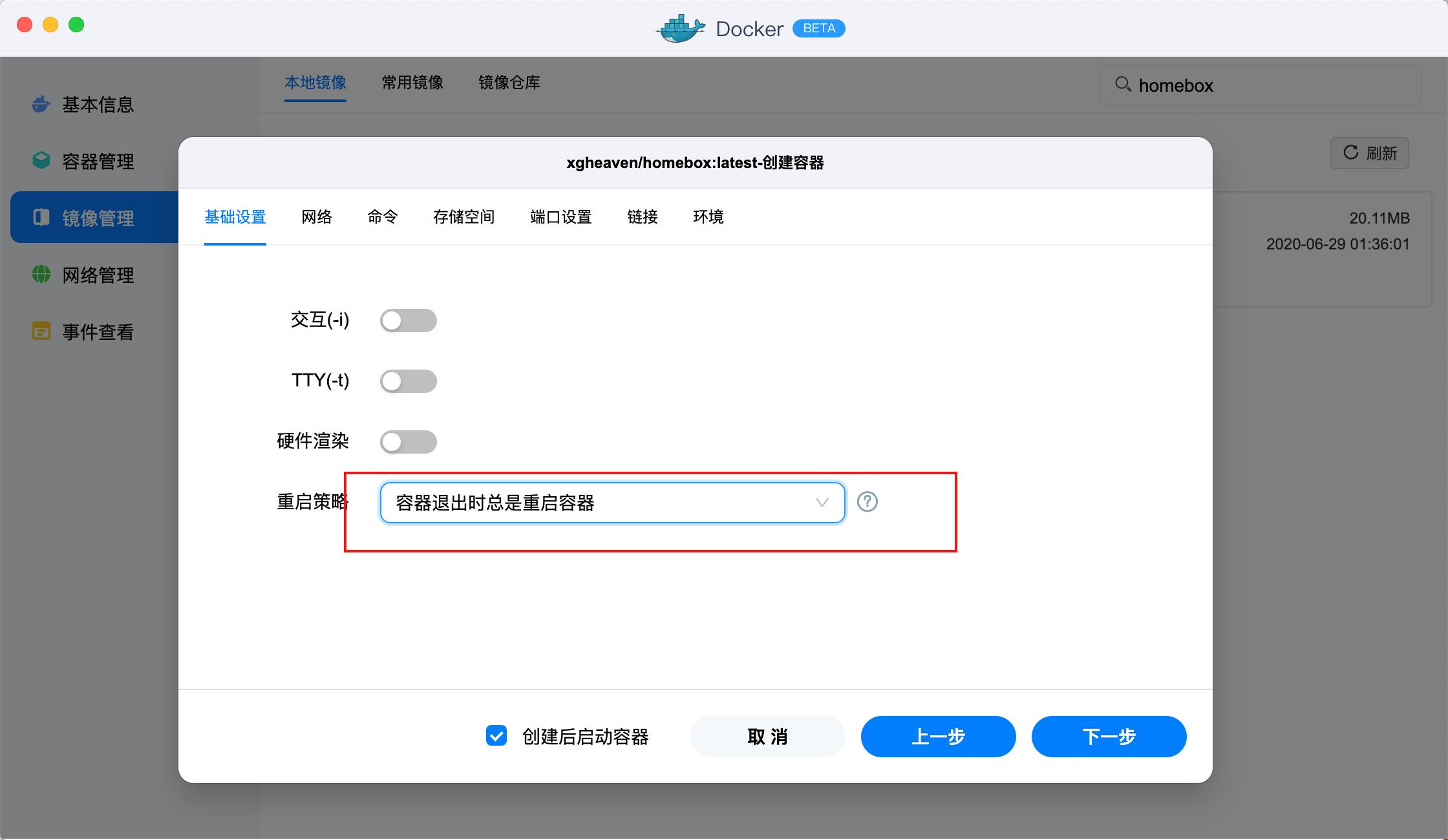Image resolution: width=1448 pixels, height=840 pixels.
Task: Turn on the TTY(-t) toggle
Action: (x=408, y=381)
